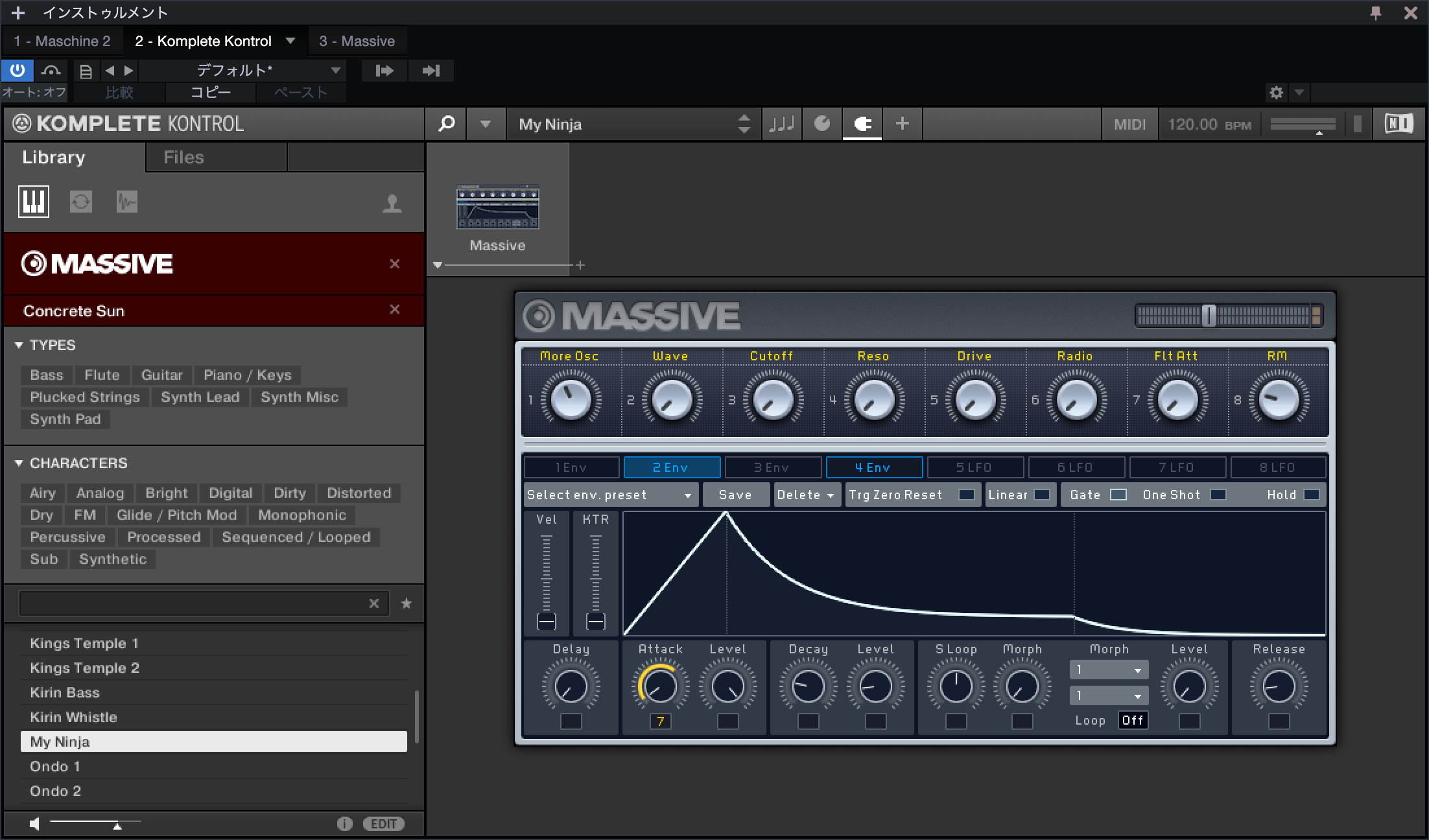Open the scale and arp notes view
The image size is (1429, 840).
pyautogui.click(x=782, y=124)
